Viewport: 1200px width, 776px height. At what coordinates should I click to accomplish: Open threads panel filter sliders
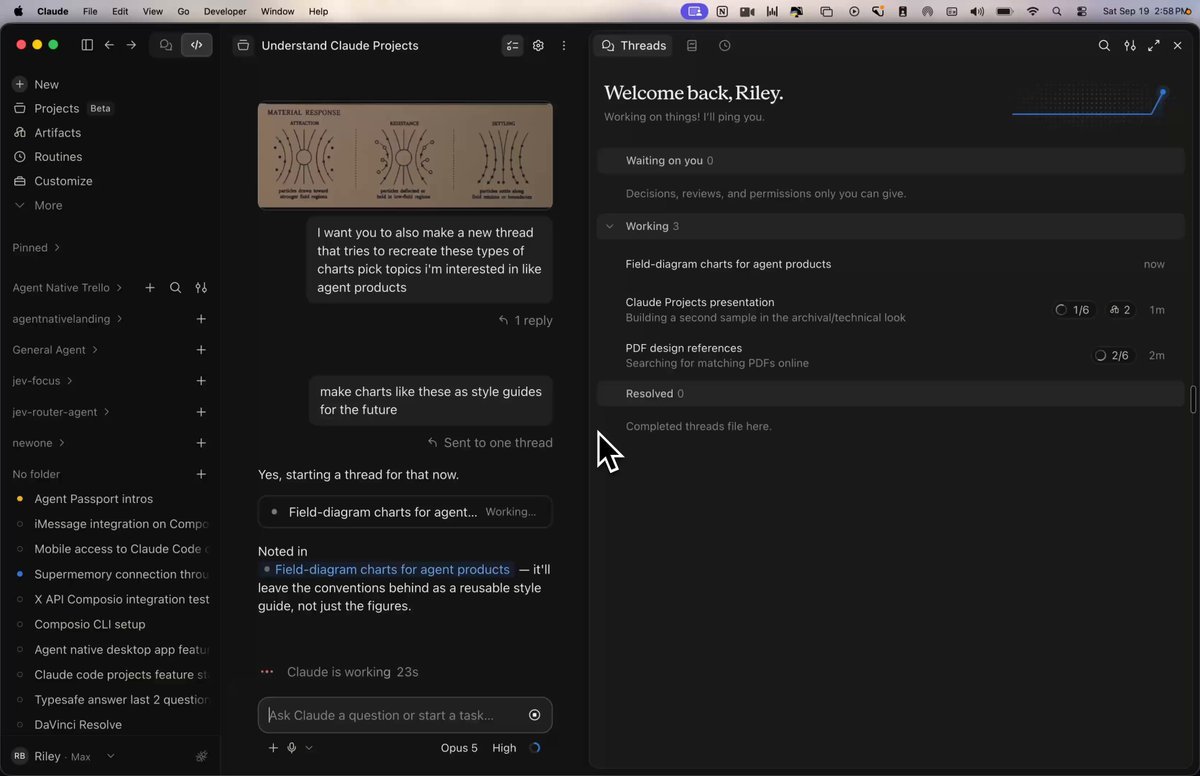pyautogui.click(x=1130, y=46)
